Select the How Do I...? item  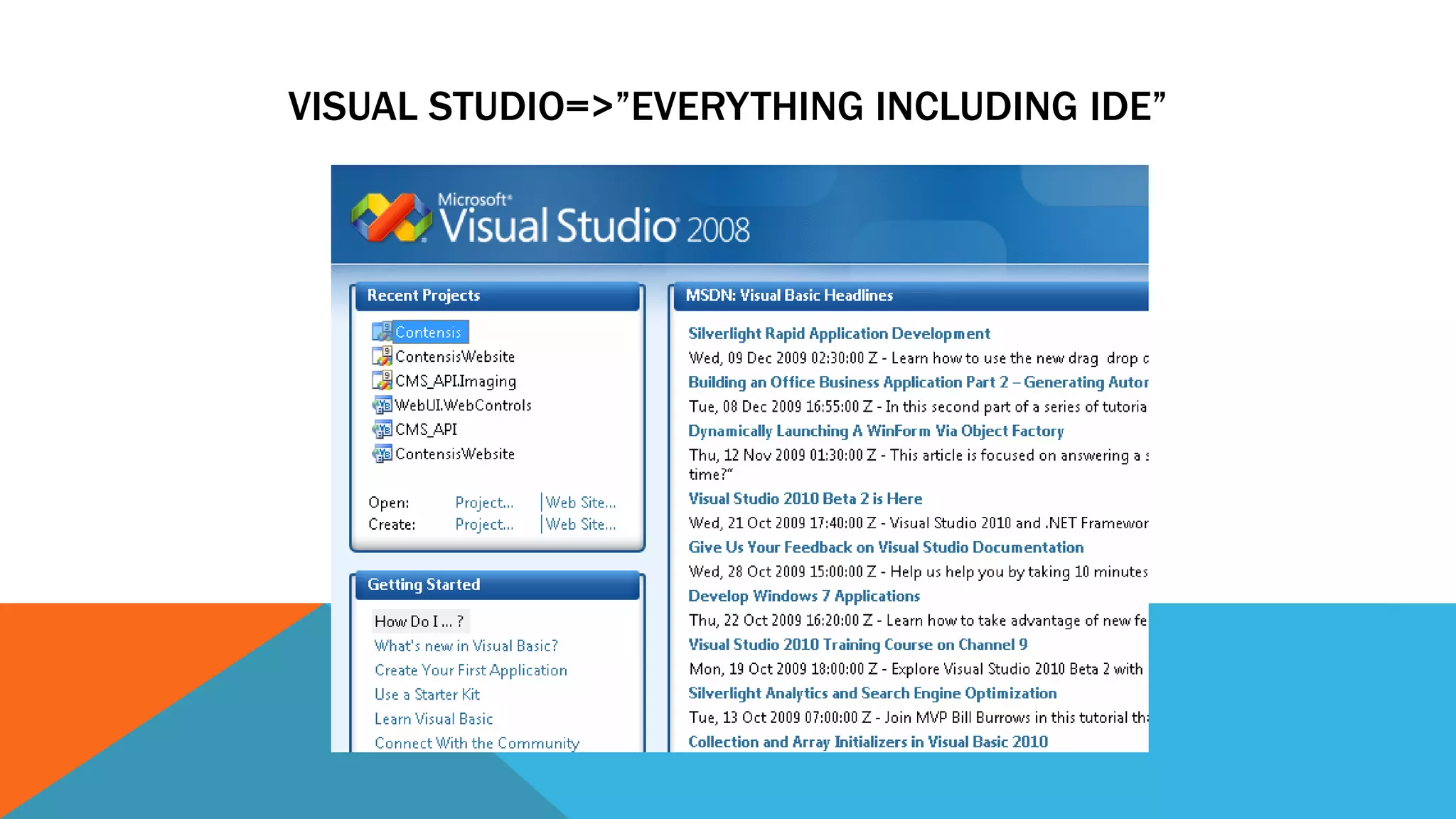click(x=419, y=621)
